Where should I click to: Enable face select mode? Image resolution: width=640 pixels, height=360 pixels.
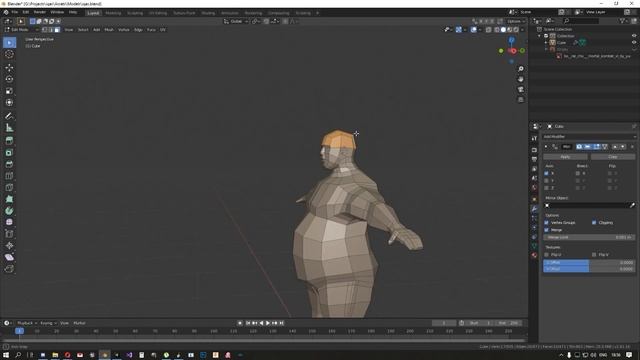[x=57, y=30]
